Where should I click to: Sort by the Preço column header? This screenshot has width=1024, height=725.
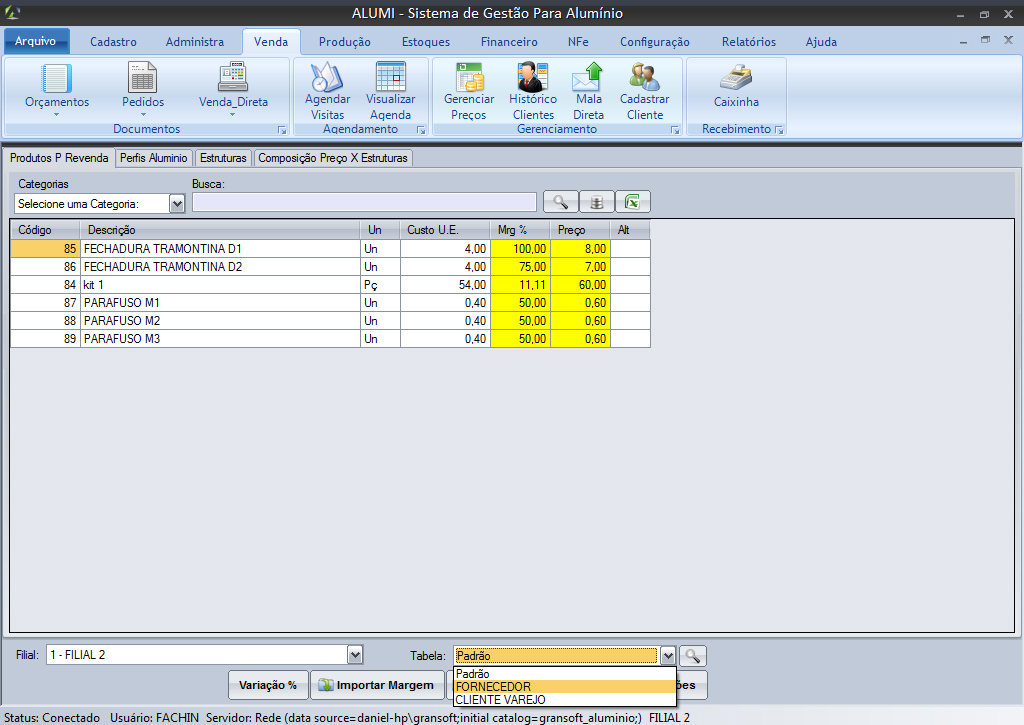pyautogui.click(x=580, y=230)
